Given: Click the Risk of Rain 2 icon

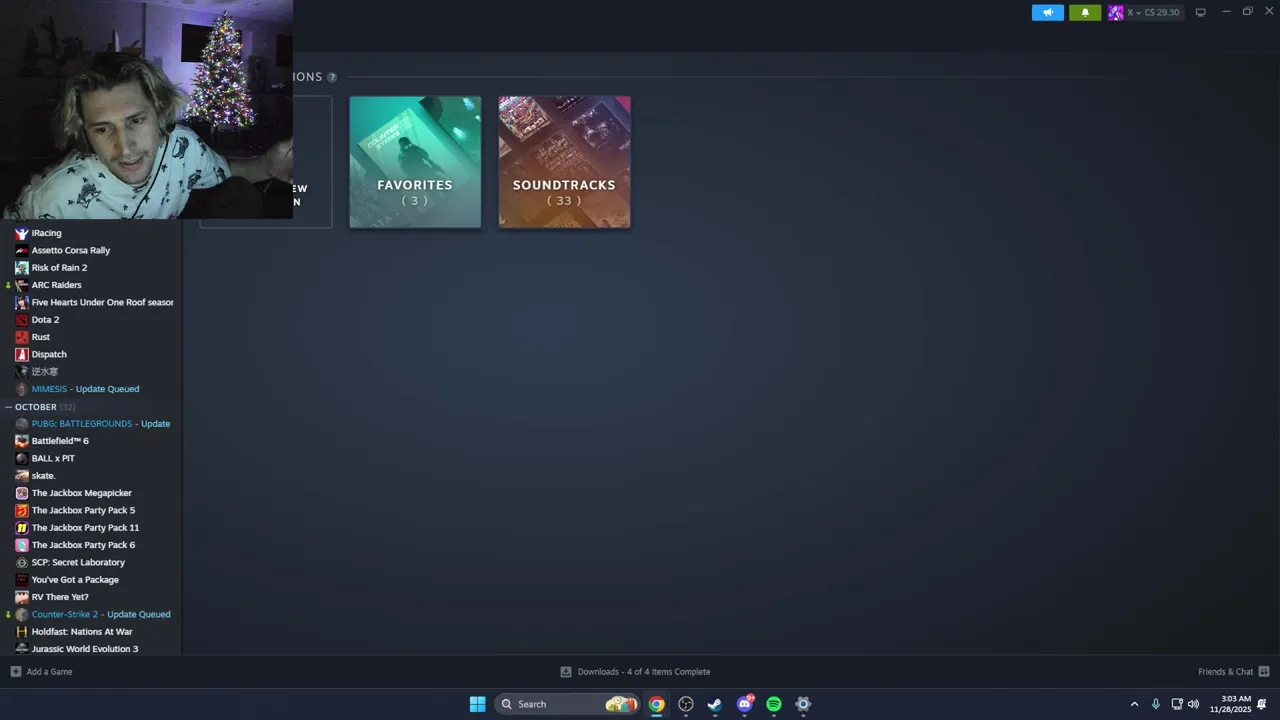Looking at the screenshot, I should (x=22, y=268).
